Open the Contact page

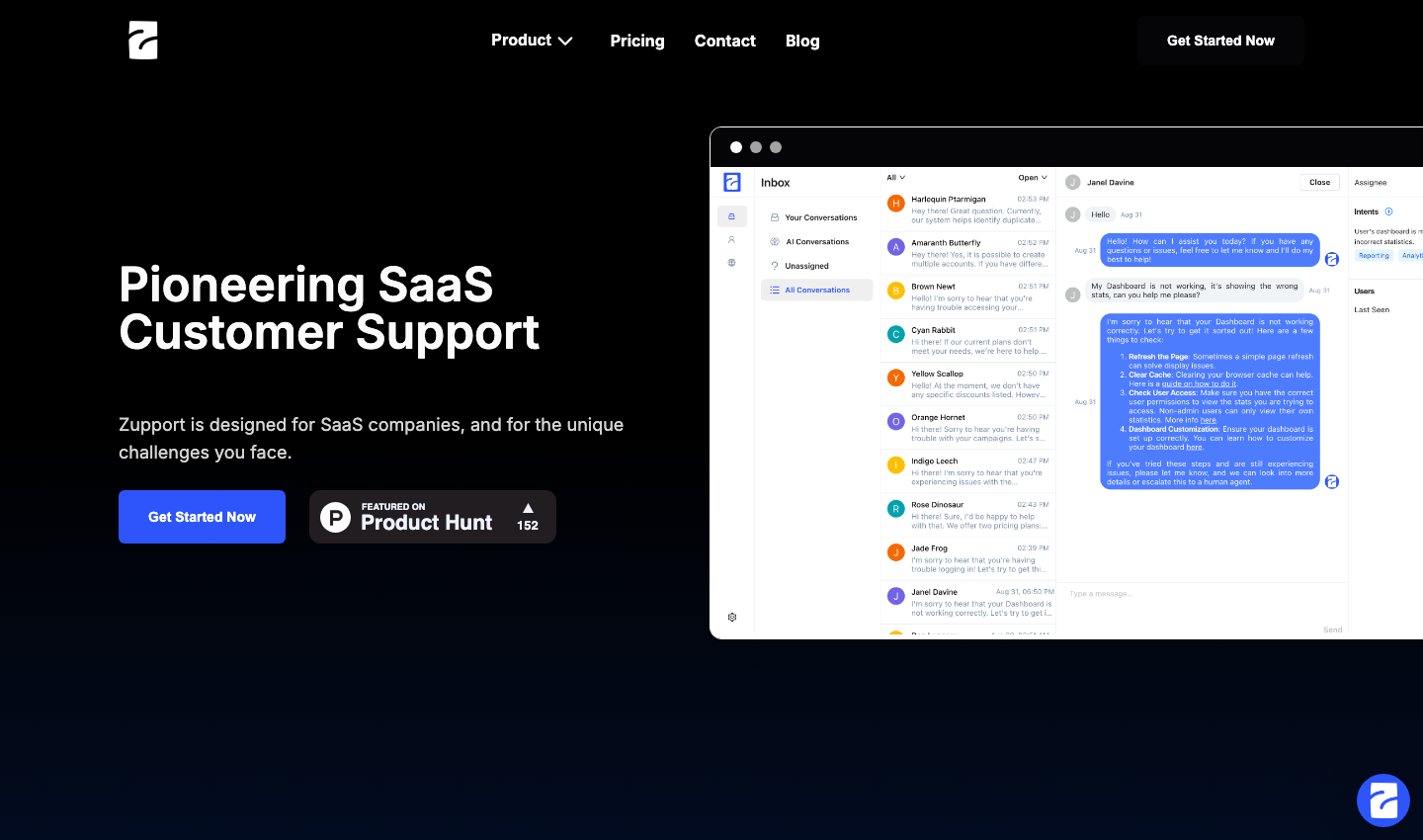tap(724, 41)
